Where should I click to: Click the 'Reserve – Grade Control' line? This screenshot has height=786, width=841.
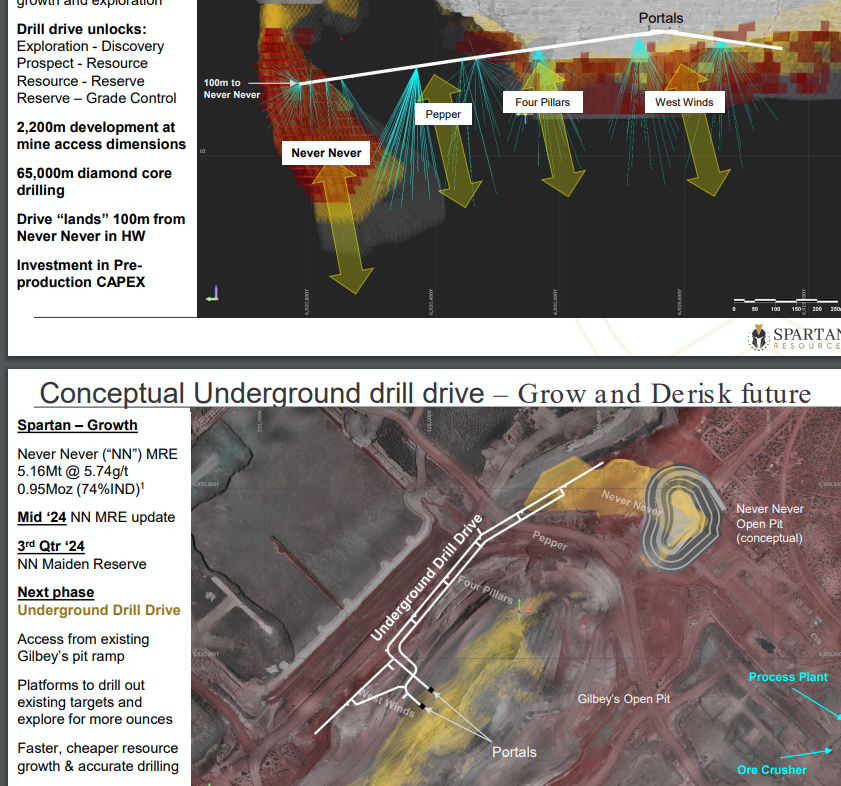(x=97, y=98)
